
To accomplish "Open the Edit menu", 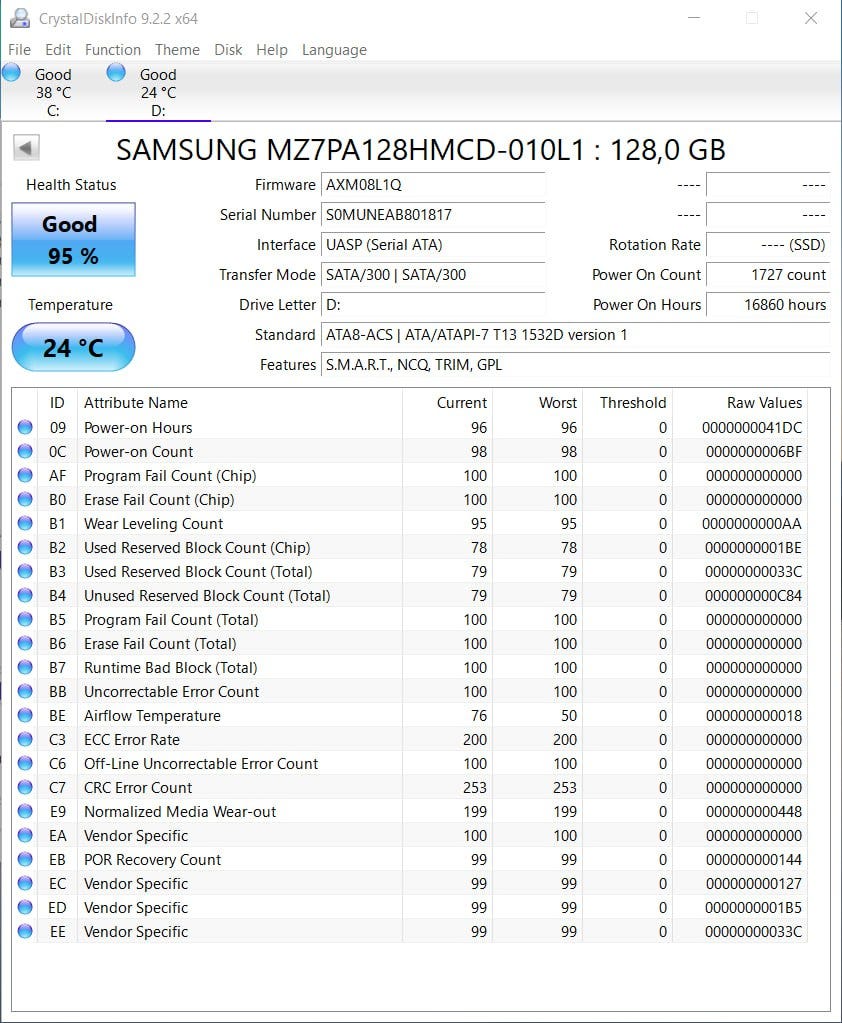I will click(x=57, y=50).
